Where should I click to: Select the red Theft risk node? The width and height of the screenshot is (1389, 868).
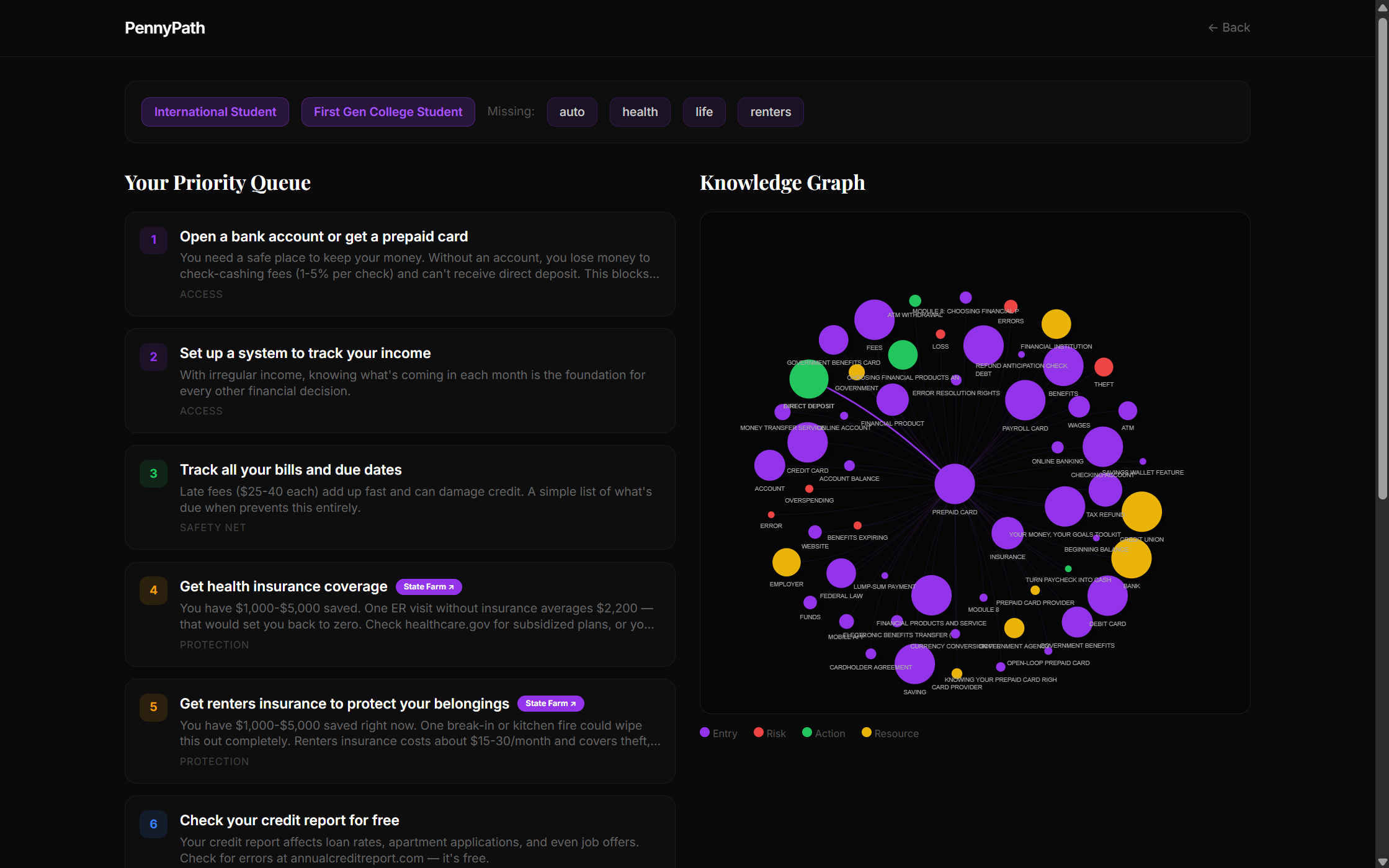click(x=1103, y=367)
